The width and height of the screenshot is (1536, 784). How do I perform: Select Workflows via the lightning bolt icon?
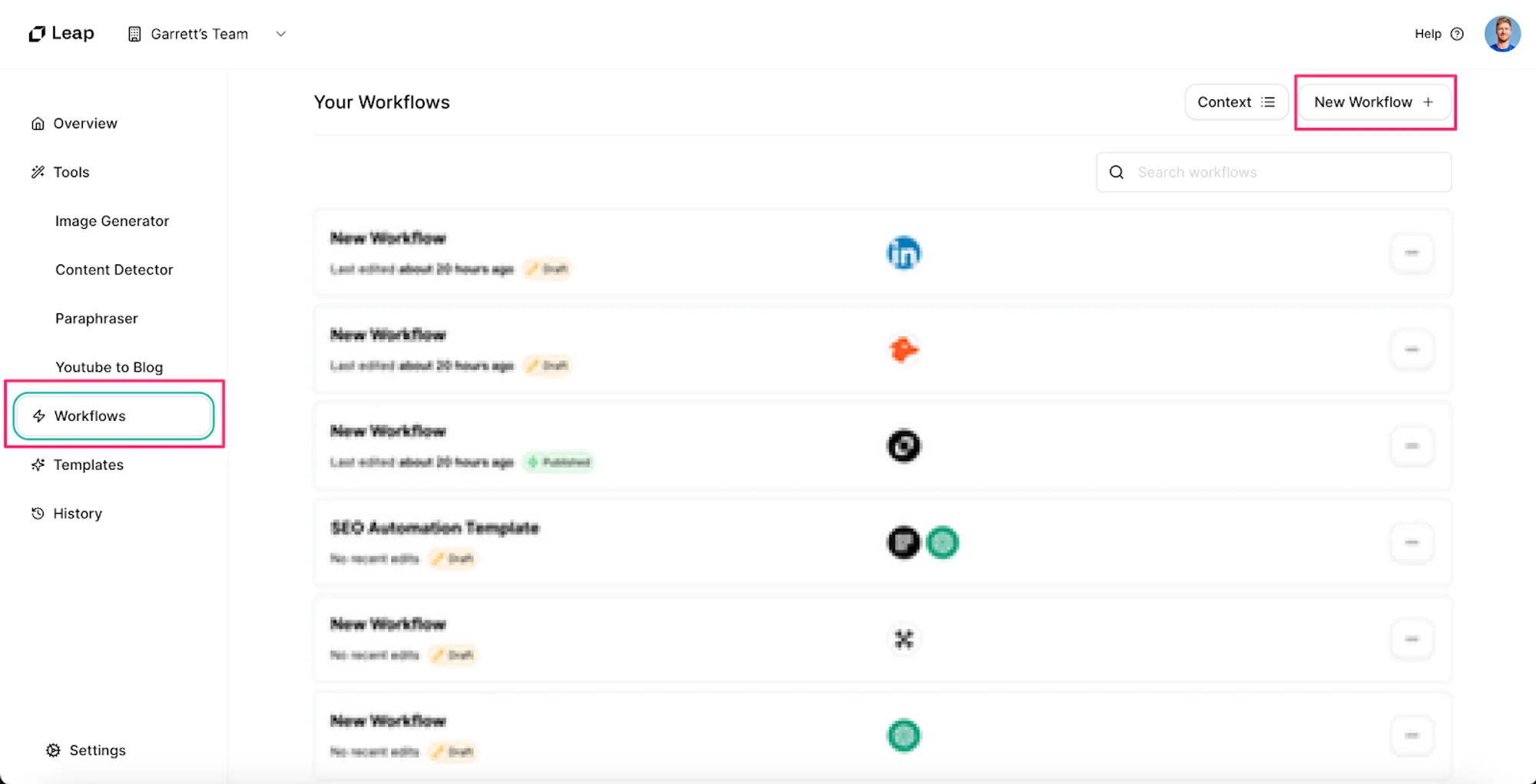39,416
